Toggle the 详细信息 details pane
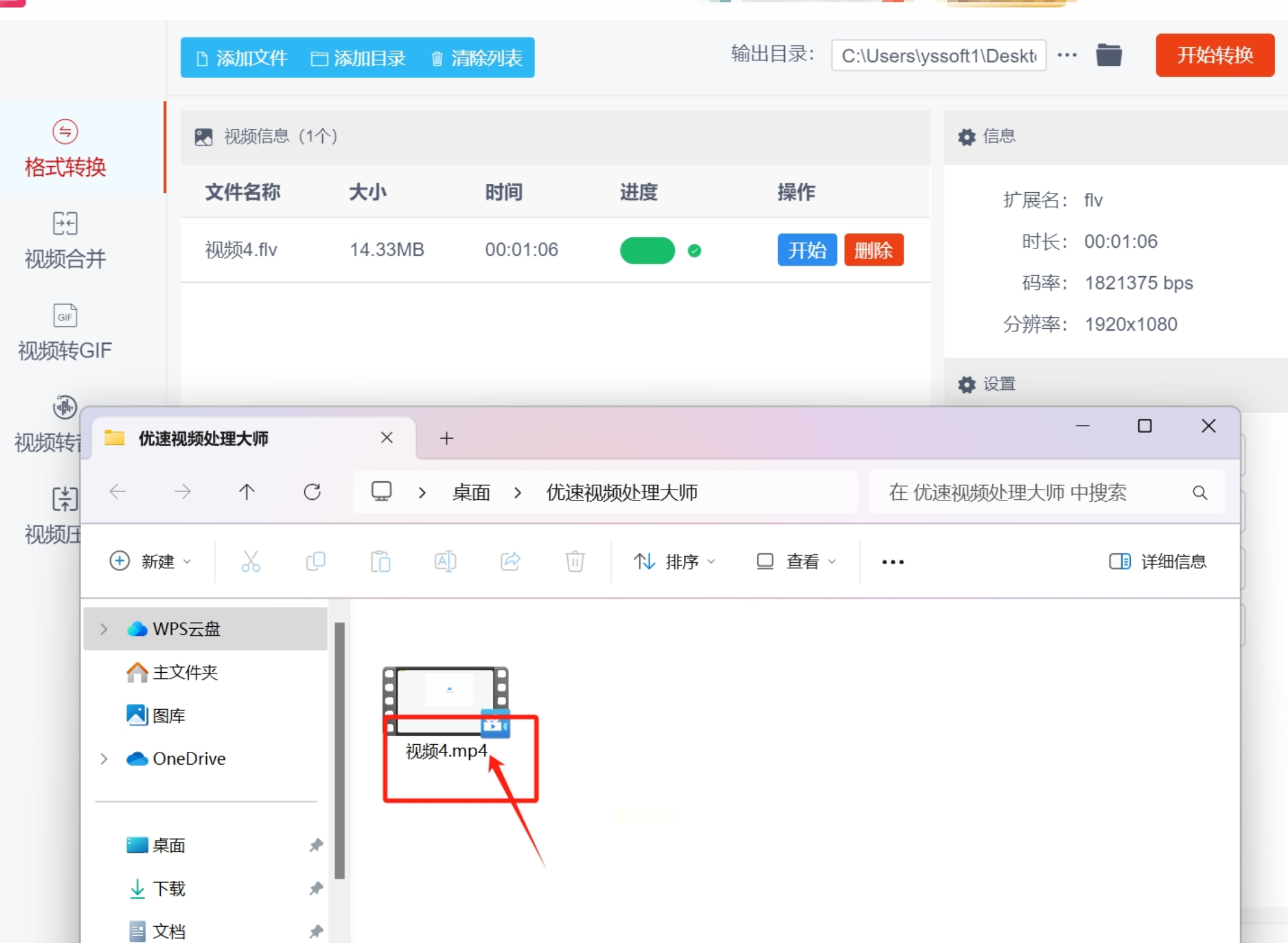This screenshot has width=1288, height=943. [1157, 562]
